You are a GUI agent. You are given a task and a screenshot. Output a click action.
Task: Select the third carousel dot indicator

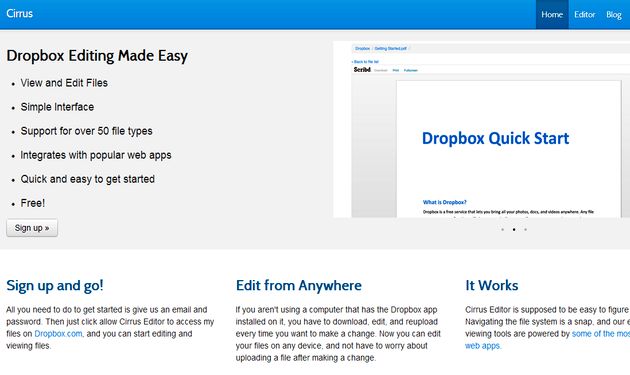point(525,230)
